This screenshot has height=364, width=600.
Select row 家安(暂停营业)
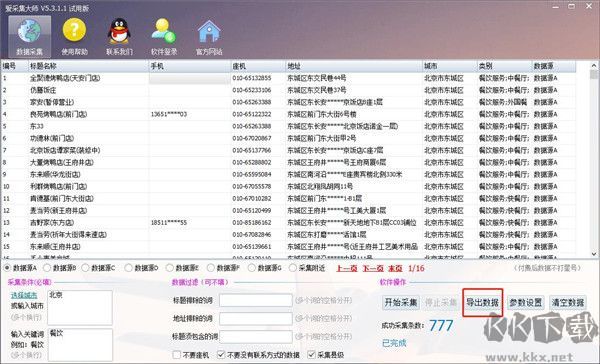pyautogui.click(x=289, y=102)
